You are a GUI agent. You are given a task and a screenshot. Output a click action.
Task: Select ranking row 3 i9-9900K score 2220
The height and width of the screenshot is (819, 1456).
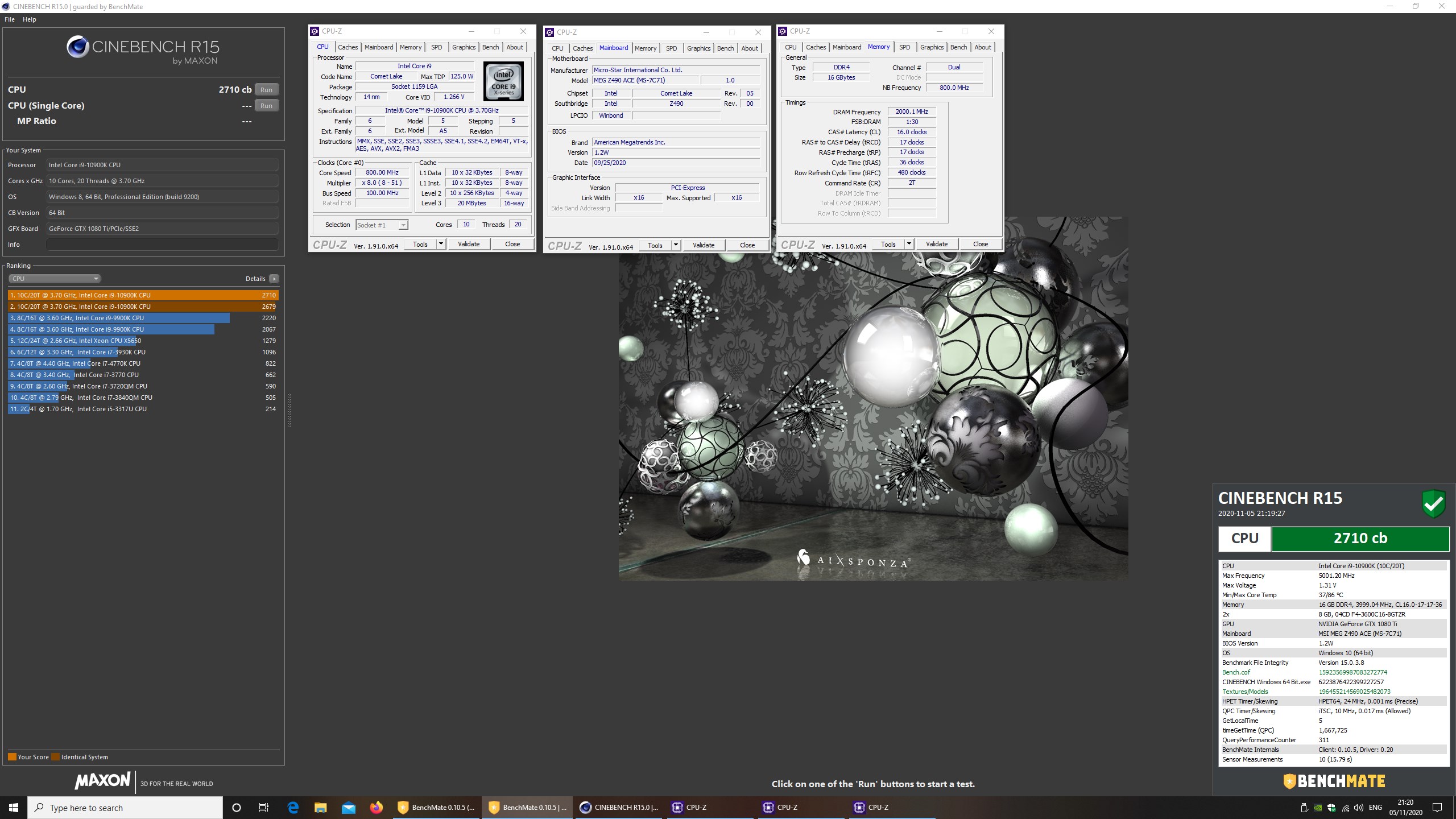143,318
